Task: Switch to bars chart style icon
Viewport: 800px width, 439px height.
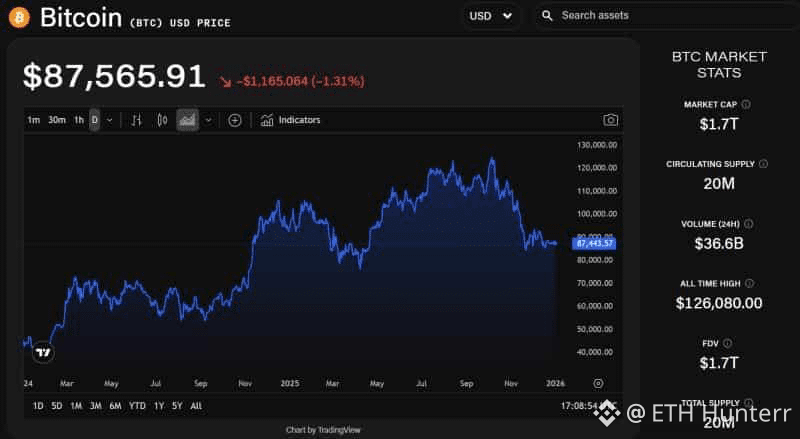Action: [x=136, y=120]
